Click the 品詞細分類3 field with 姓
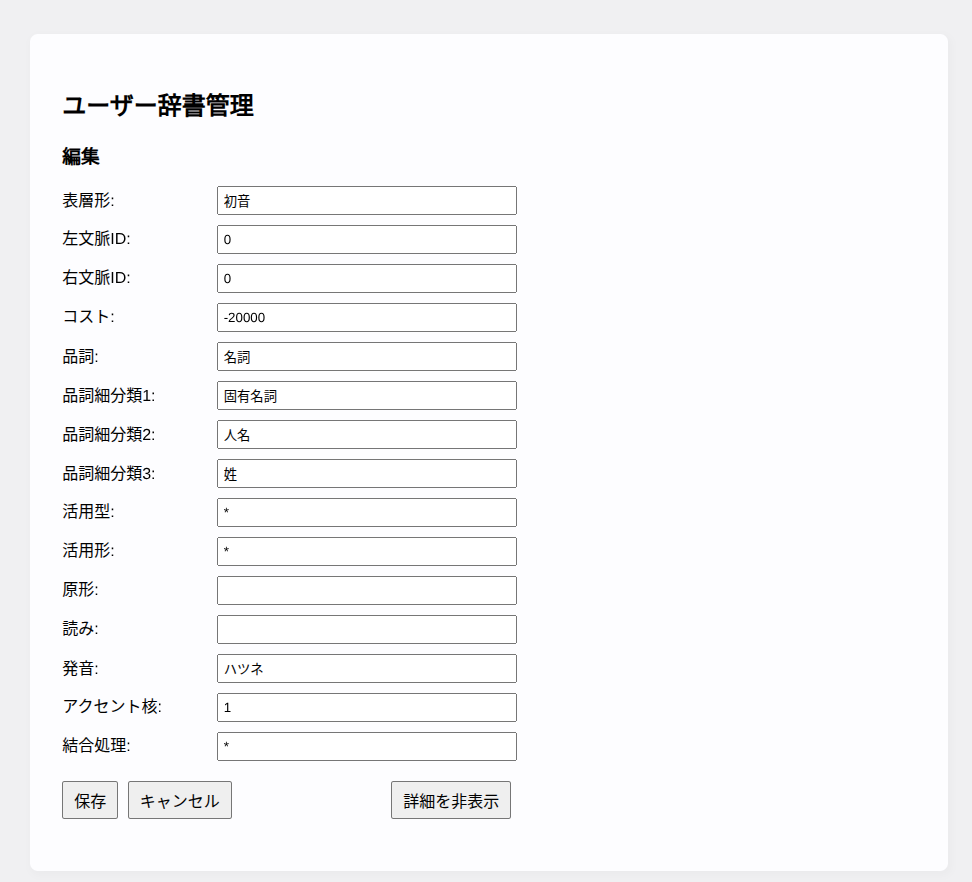Screen dimensions: 972x882 pyautogui.click(x=366, y=473)
